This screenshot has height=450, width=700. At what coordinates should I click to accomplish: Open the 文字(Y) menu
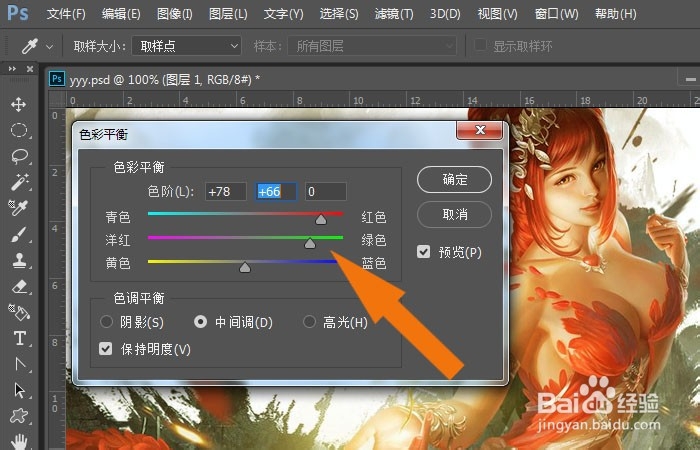coord(283,14)
